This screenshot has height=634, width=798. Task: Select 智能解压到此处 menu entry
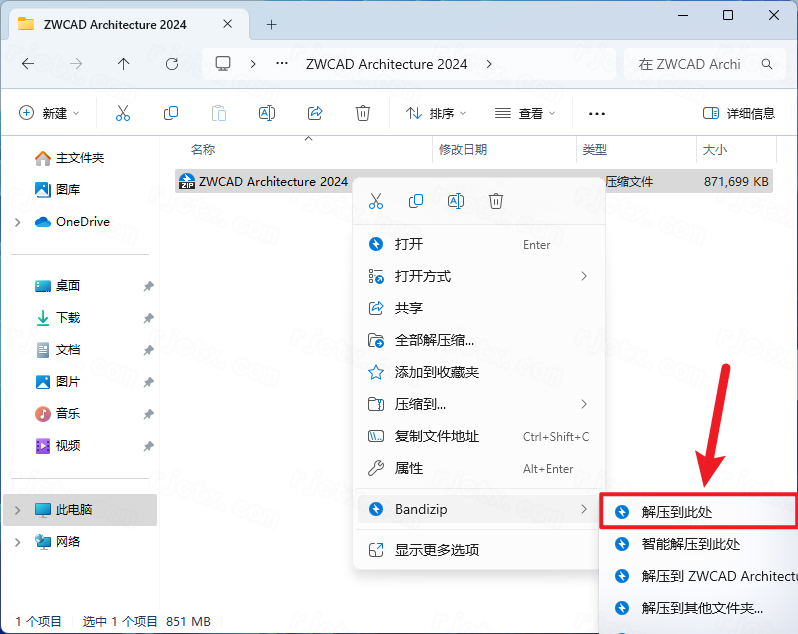(x=691, y=545)
